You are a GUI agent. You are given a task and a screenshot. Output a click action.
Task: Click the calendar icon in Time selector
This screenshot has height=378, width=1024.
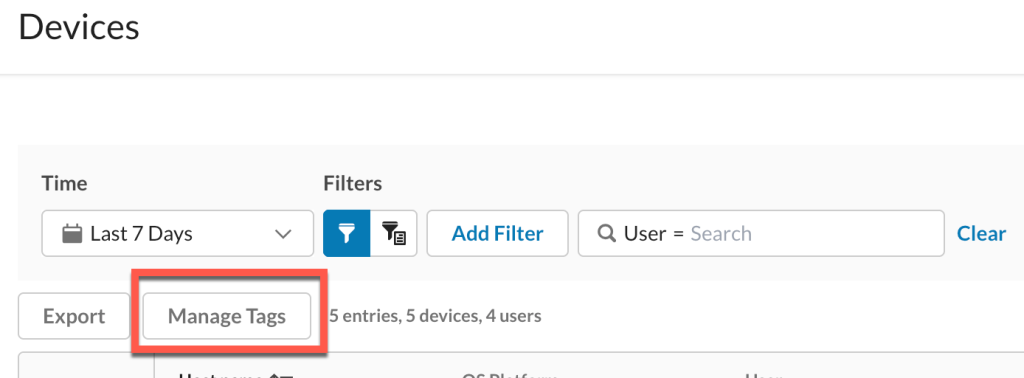(x=72, y=233)
